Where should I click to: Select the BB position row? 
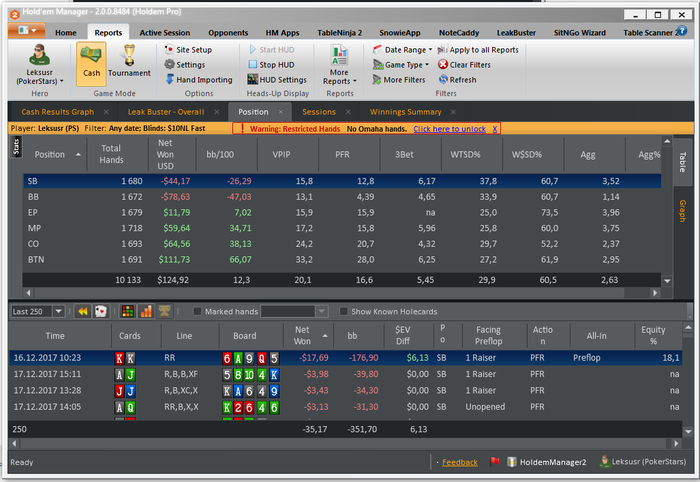(342, 197)
